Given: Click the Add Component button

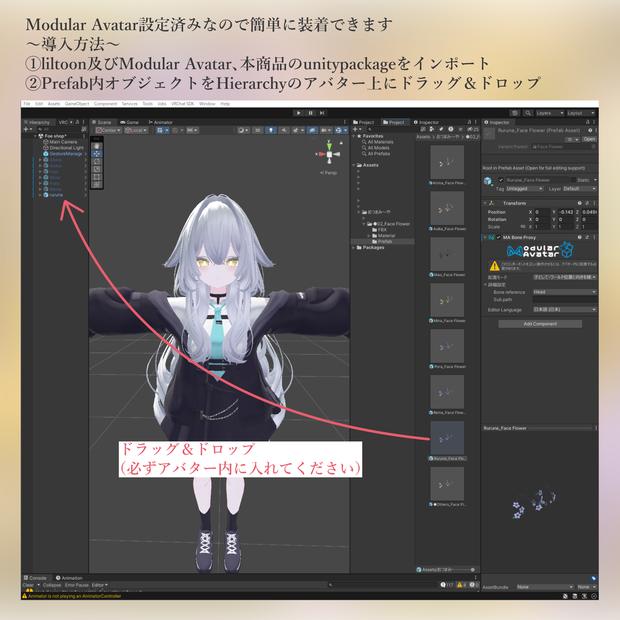Looking at the screenshot, I should tap(540, 324).
